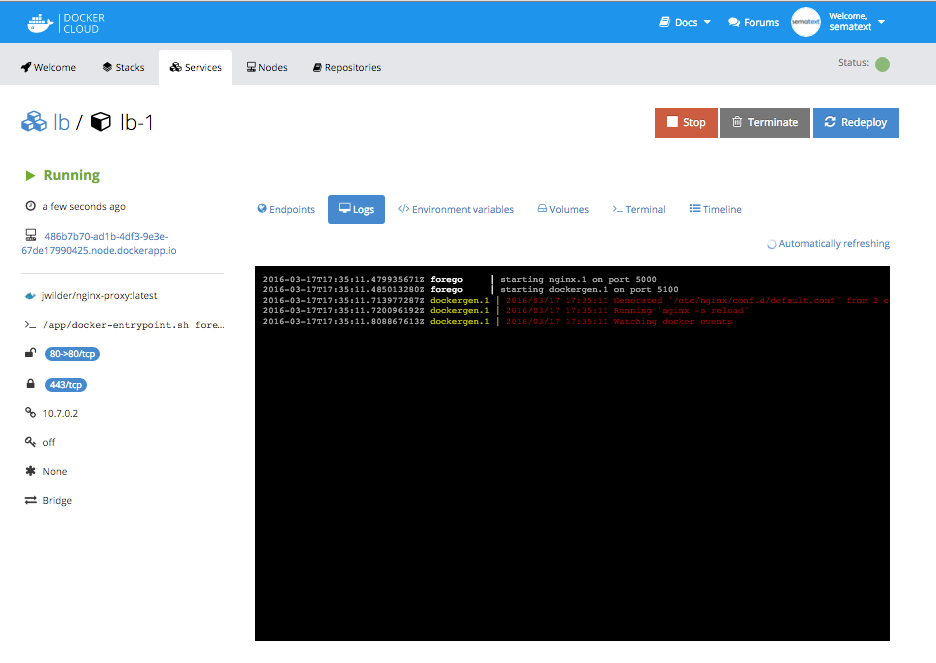This screenshot has width=936, height=663.
Task: Click the Nodes tab computer icon
Action: pyautogui.click(x=251, y=67)
